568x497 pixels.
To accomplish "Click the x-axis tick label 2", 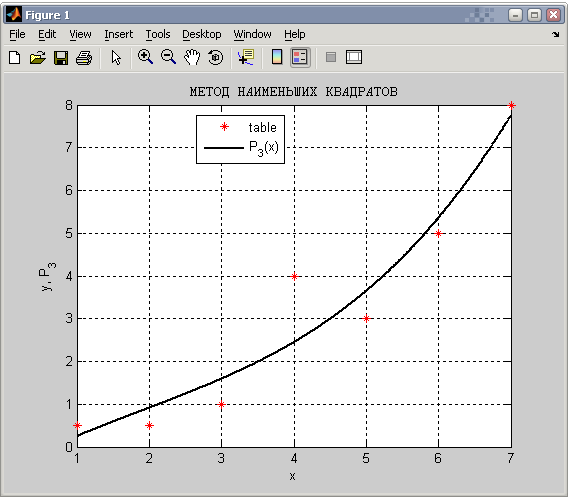I will [x=149, y=459].
